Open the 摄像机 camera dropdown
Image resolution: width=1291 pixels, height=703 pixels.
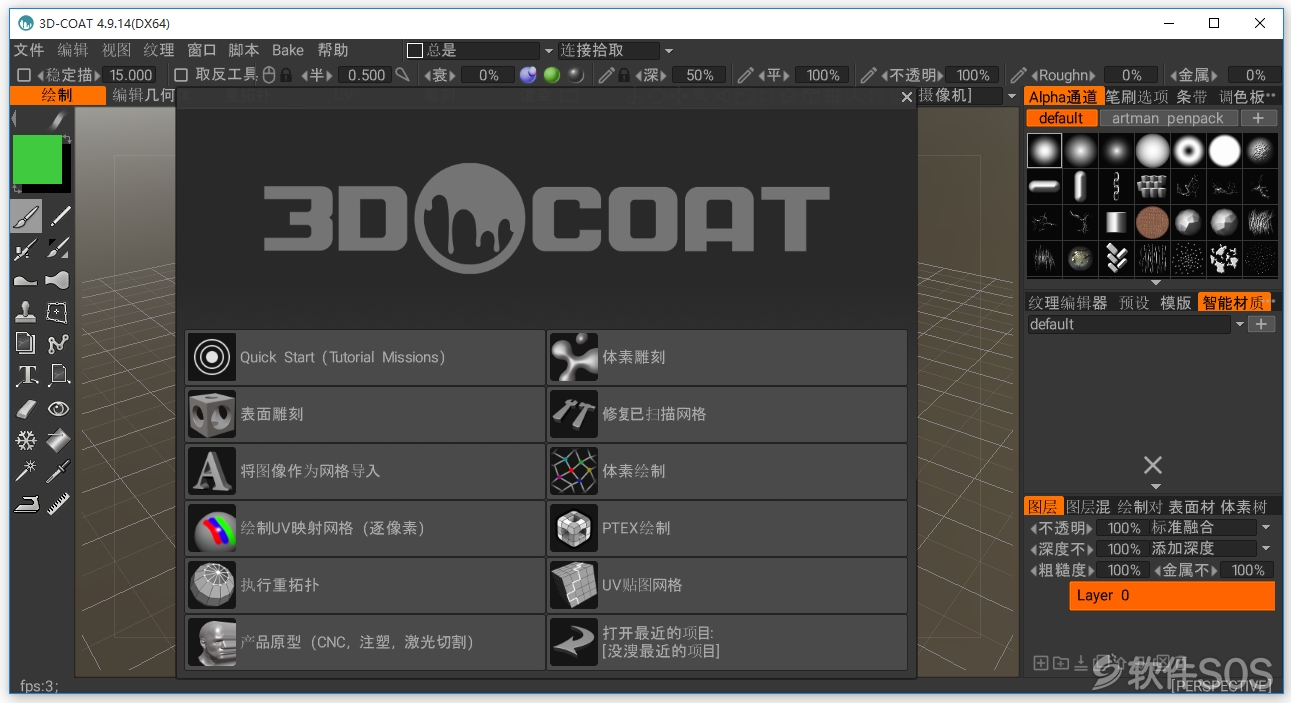[1014, 96]
